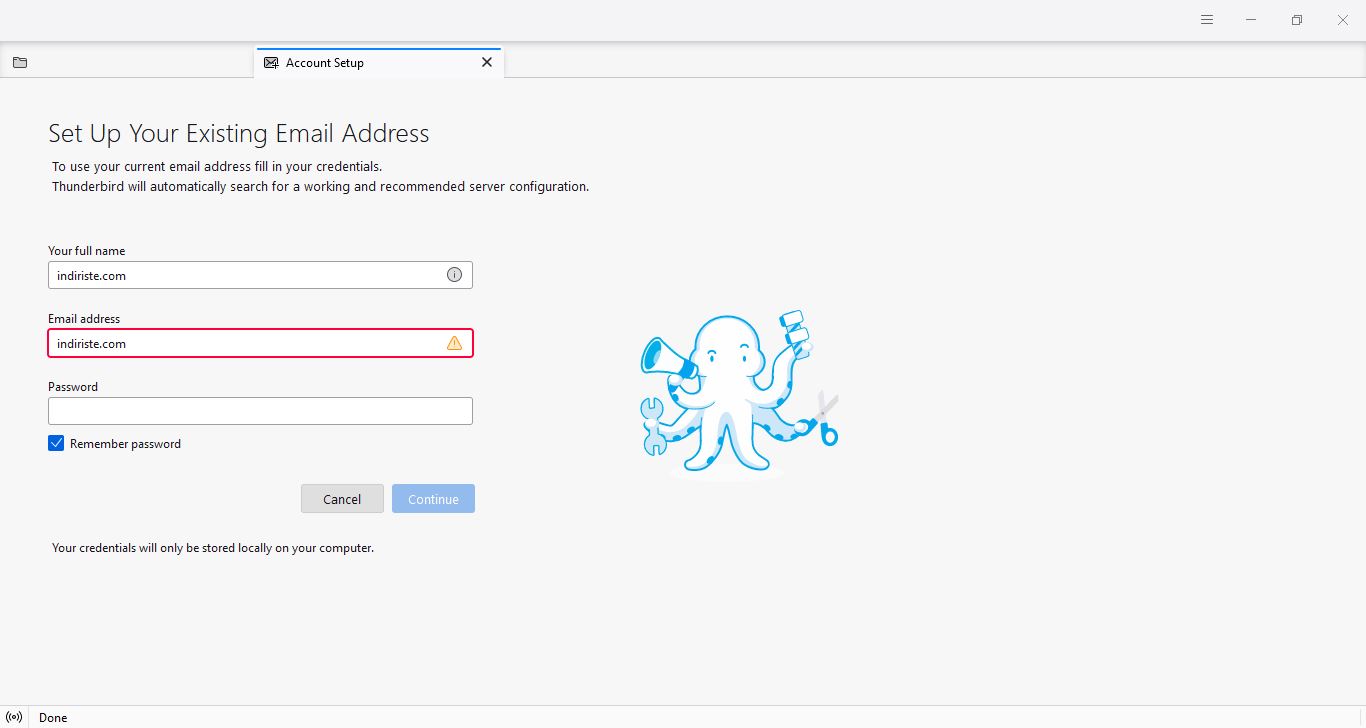Minimize the Thunderbird window
This screenshot has height=728, width=1366.
tap(1251, 20)
